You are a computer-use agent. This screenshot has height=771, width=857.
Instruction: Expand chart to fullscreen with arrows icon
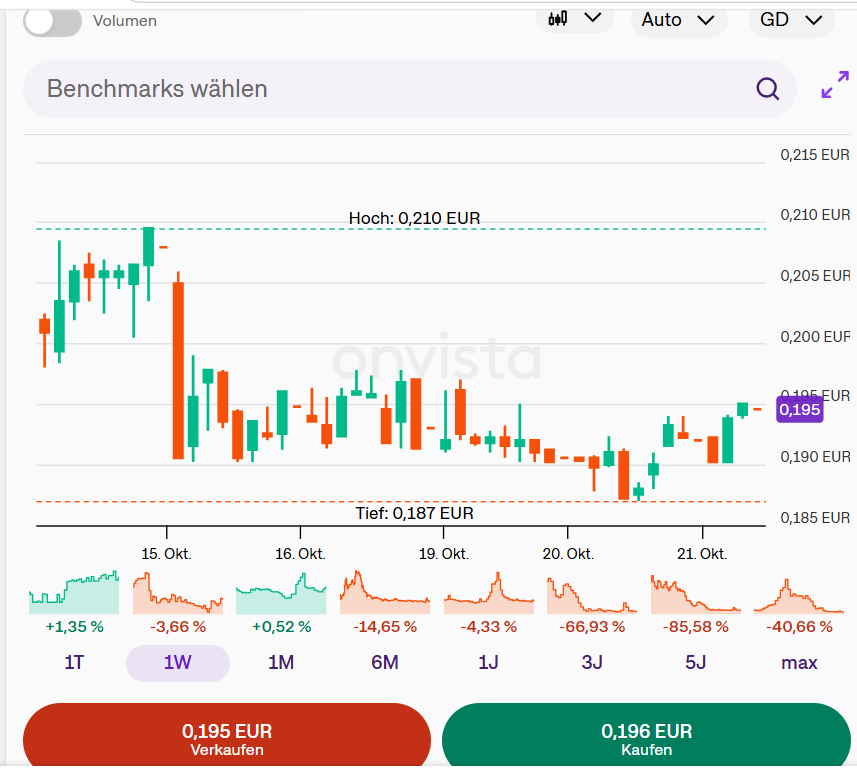click(835, 85)
